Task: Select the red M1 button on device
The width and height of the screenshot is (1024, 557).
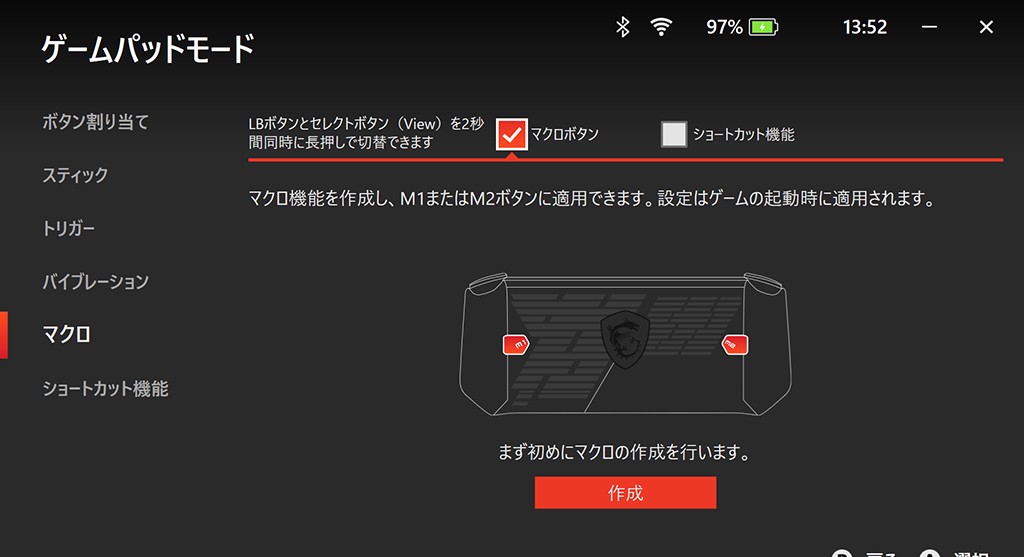Action: 516,344
